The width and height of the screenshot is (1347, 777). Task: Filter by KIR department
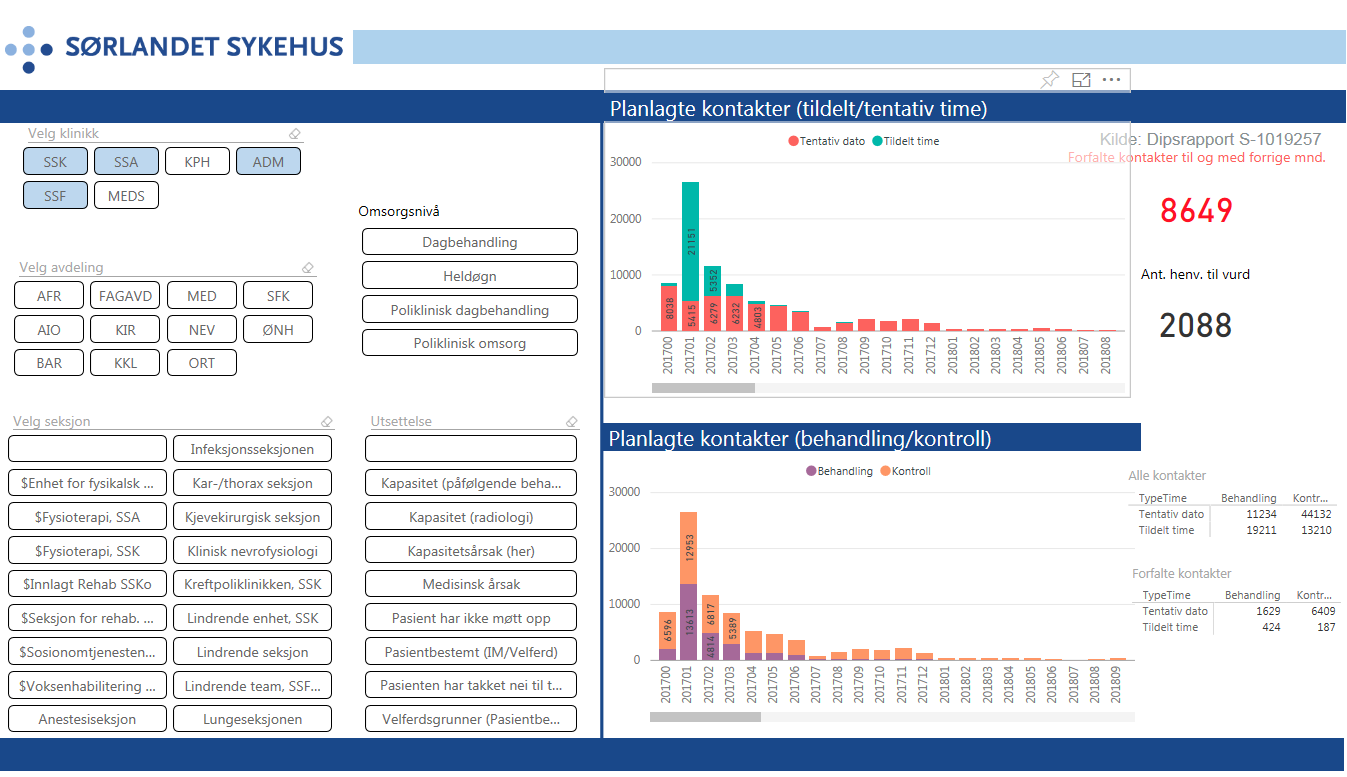tap(125, 329)
